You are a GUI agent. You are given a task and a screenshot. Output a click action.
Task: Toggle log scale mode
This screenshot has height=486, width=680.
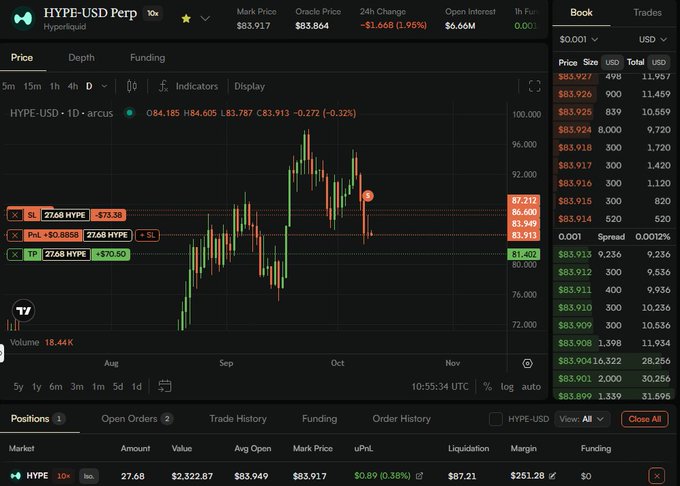click(x=507, y=386)
